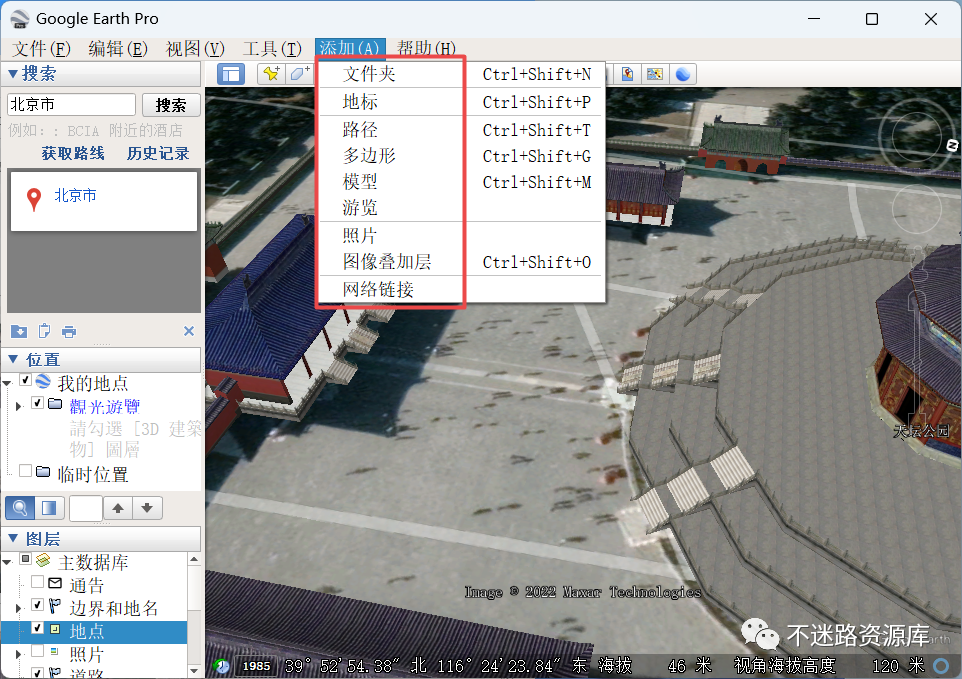Collapse the 我的地点 tree node

coord(7,383)
